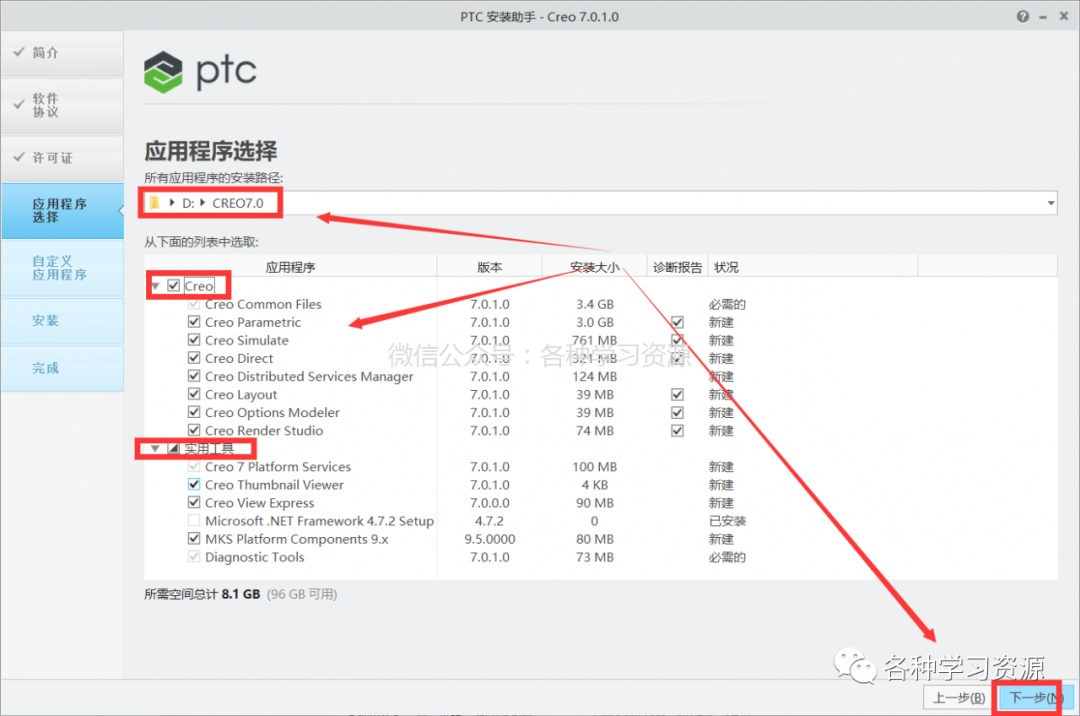This screenshot has height=716, width=1080.
Task: Click the 8.1 GB total space text
Action: point(241,594)
